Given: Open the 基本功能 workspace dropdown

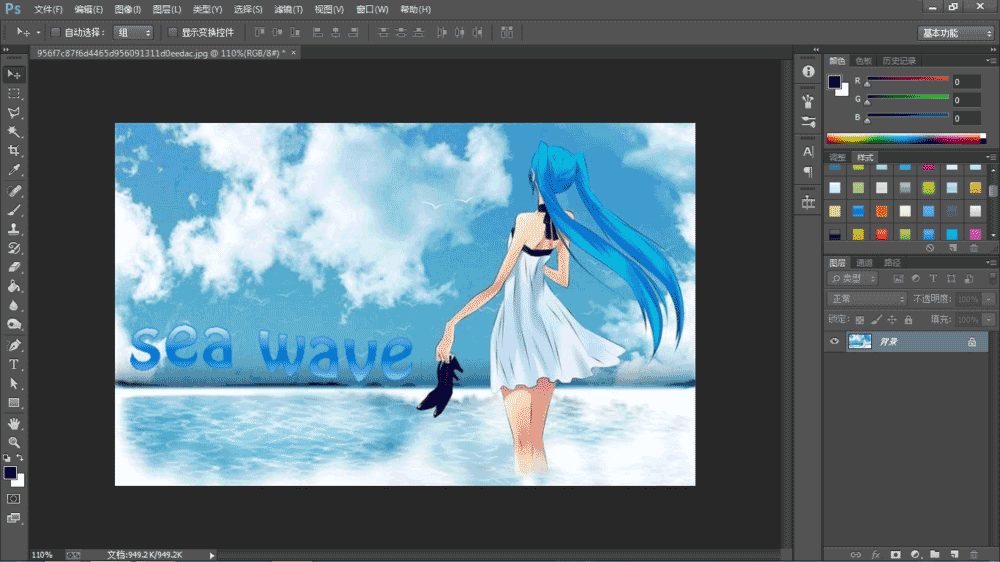Looking at the screenshot, I should [x=955, y=33].
